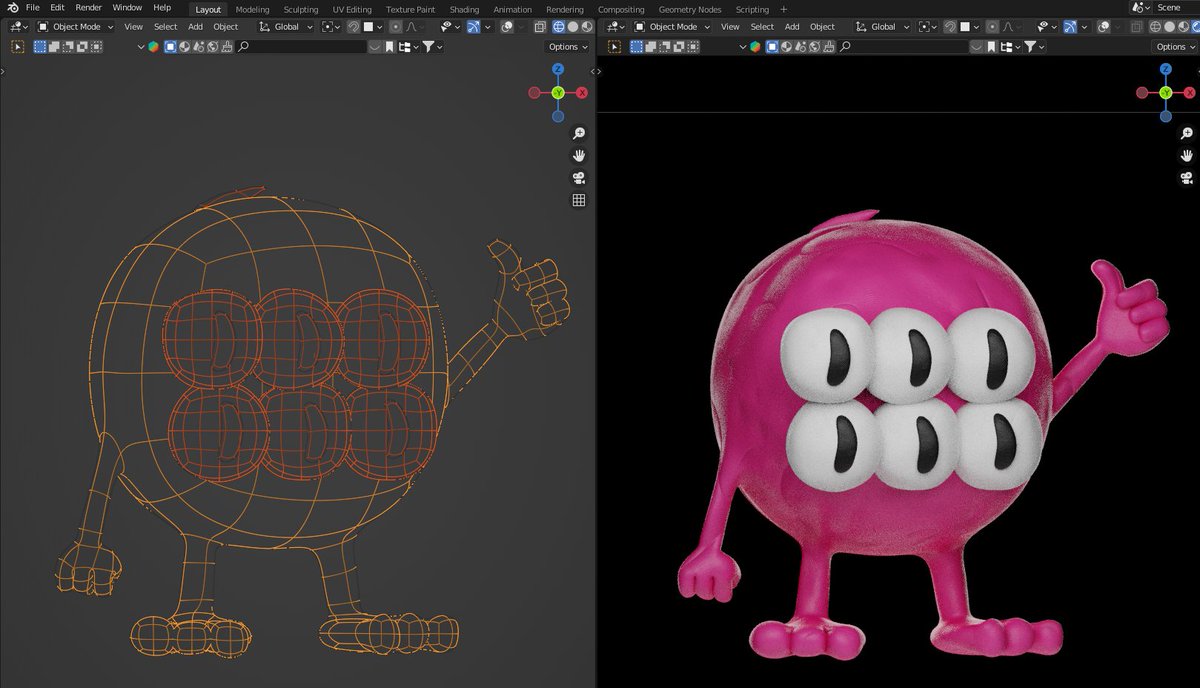Toggle camera view in the left viewport
The height and width of the screenshot is (688, 1200).
(x=578, y=178)
